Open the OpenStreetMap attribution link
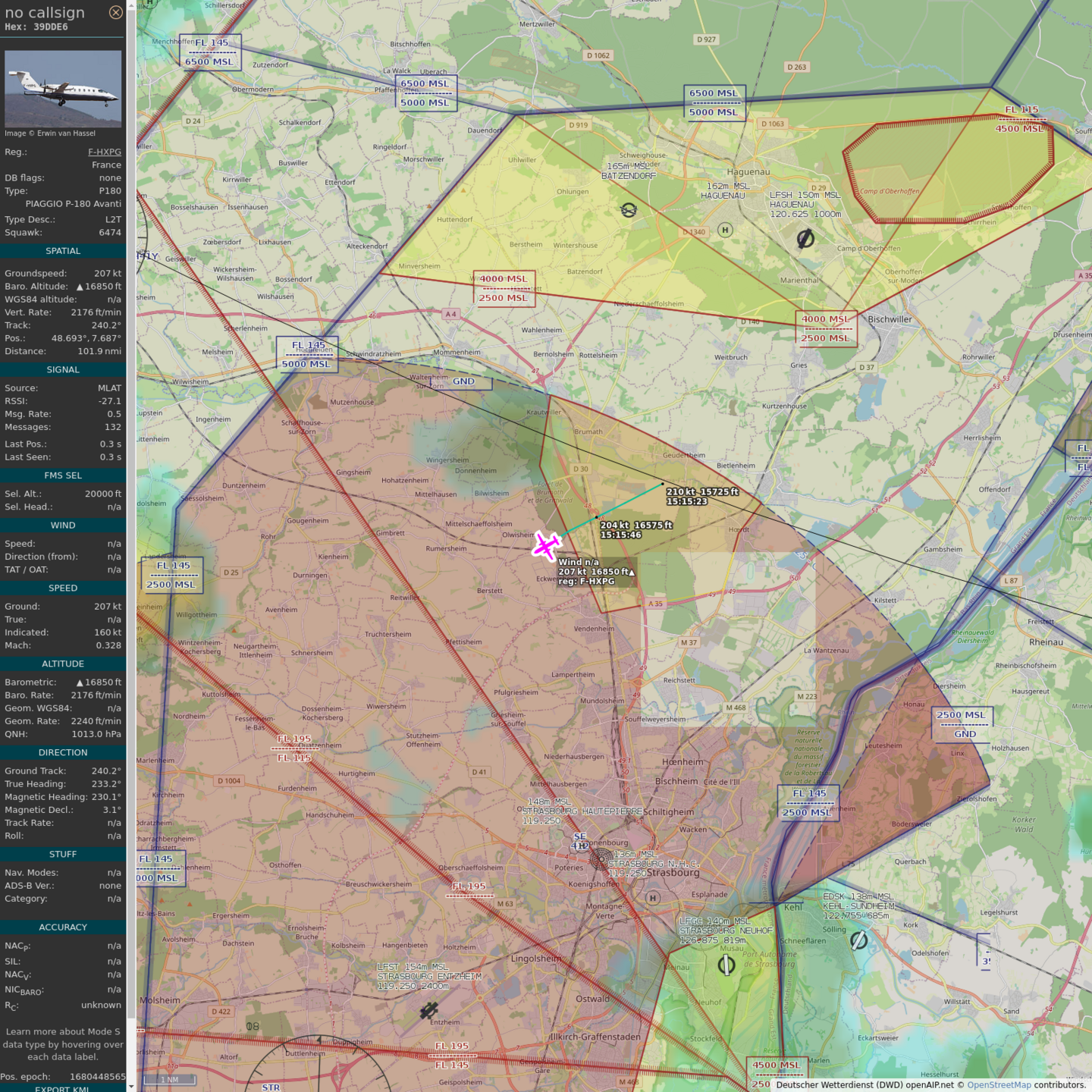Viewport: 1092px width, 1092px height. [x=998, y=1085]
